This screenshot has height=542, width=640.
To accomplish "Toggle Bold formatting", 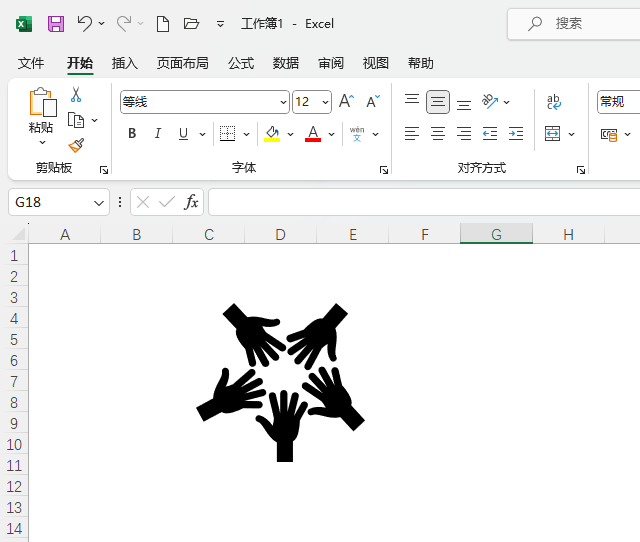I will (x=132, y=133).
